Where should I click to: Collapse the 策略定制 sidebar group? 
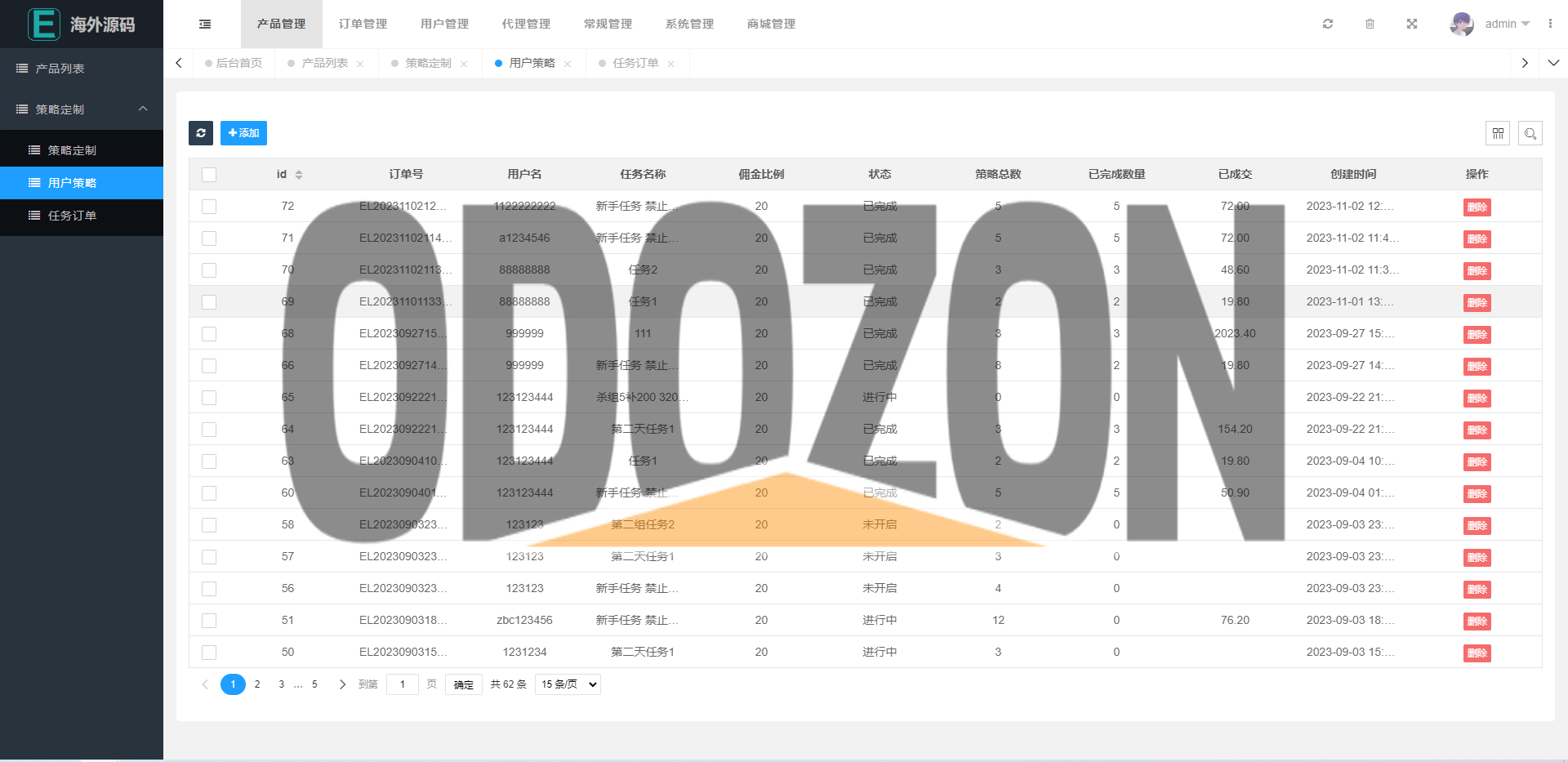pos(82,109)
